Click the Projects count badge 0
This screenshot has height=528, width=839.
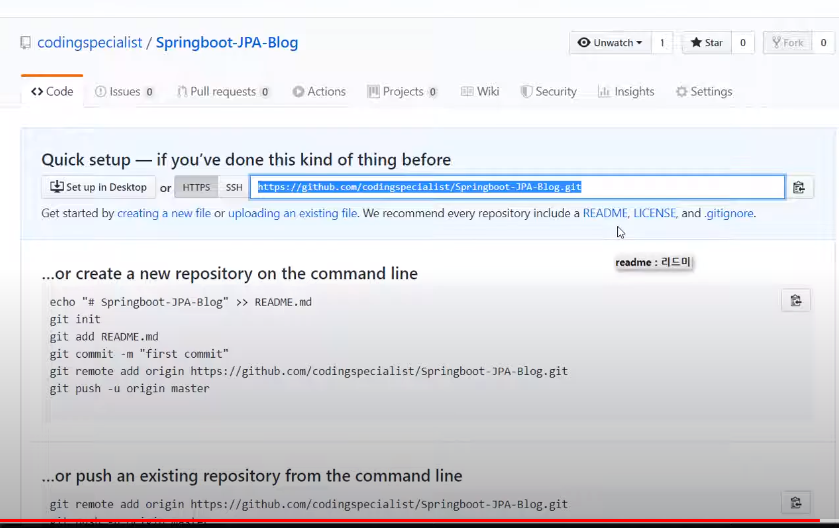click(432, 92)
